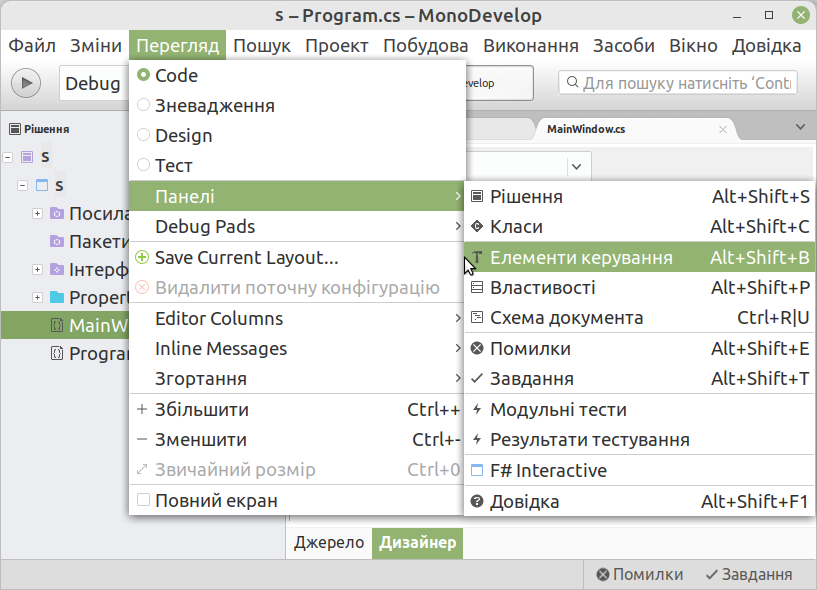Click the Помилки error icon in submenu

click(477, 348)
